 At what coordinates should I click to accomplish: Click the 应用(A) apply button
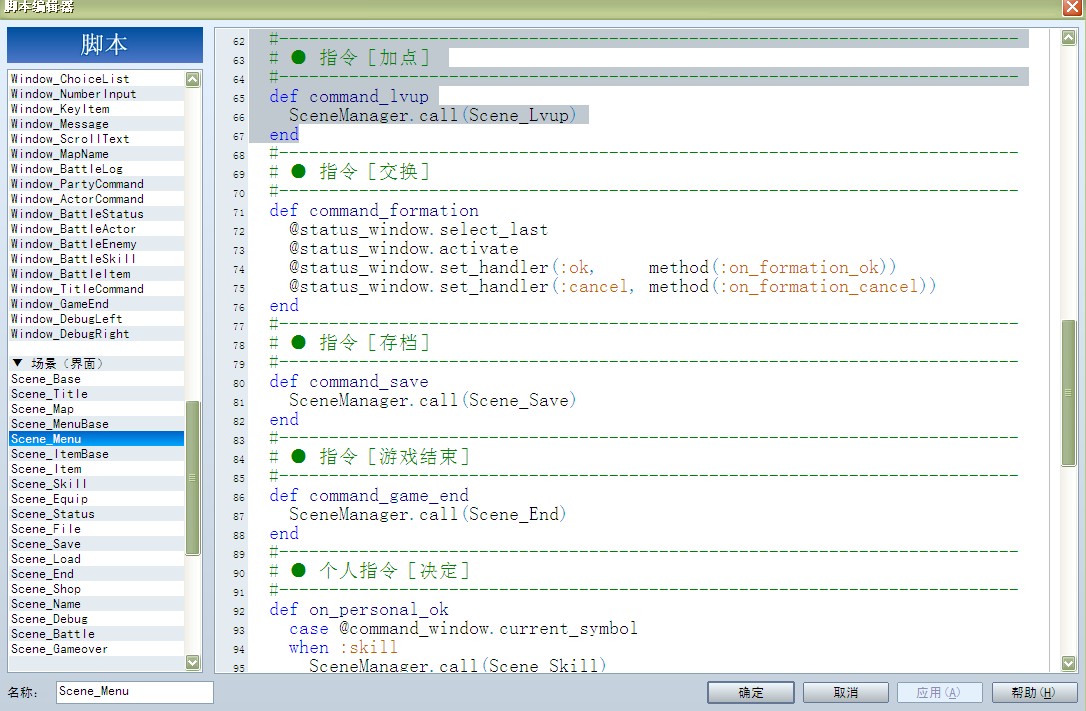939,692
